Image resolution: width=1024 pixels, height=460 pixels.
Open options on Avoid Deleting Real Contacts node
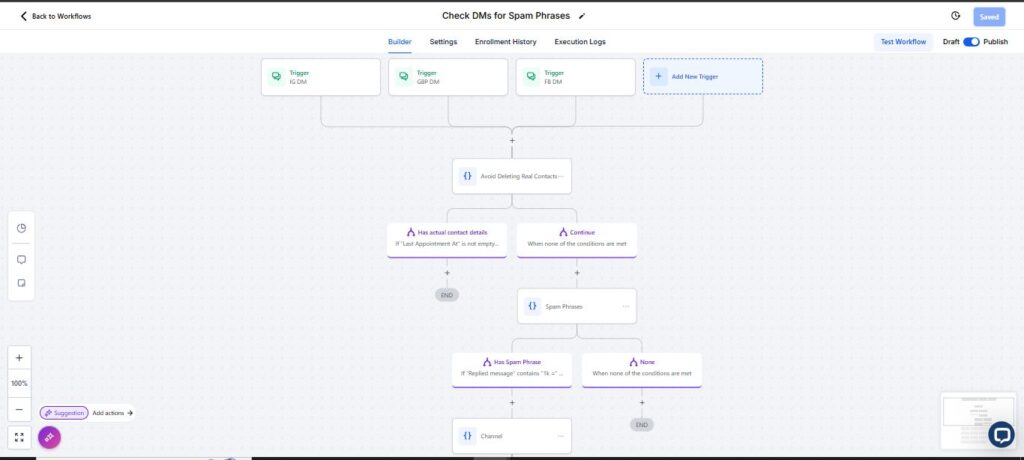pyautogui.click(x=560, y=176)
